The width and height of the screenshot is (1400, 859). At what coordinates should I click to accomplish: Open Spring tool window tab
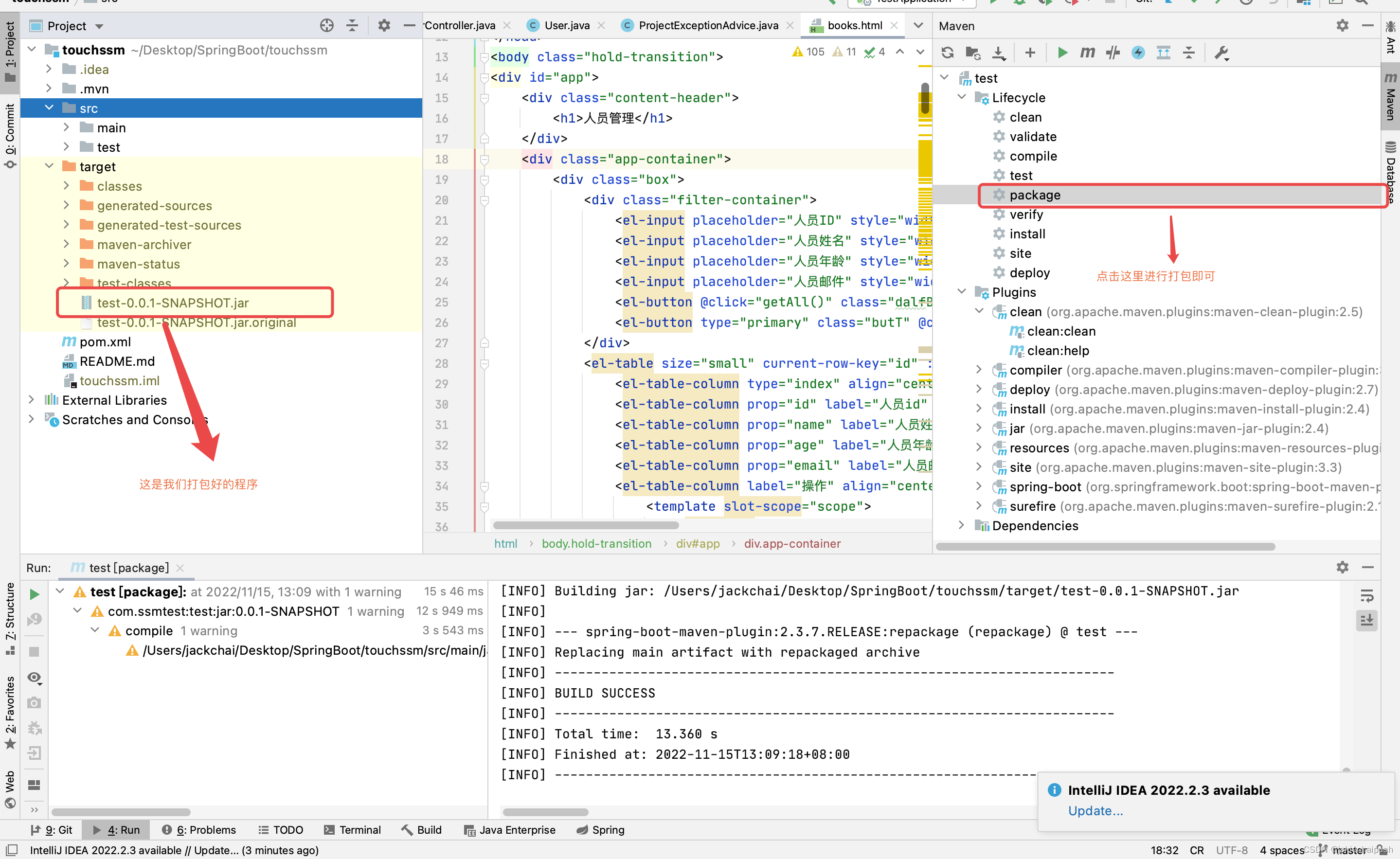(x=601, y=829)
